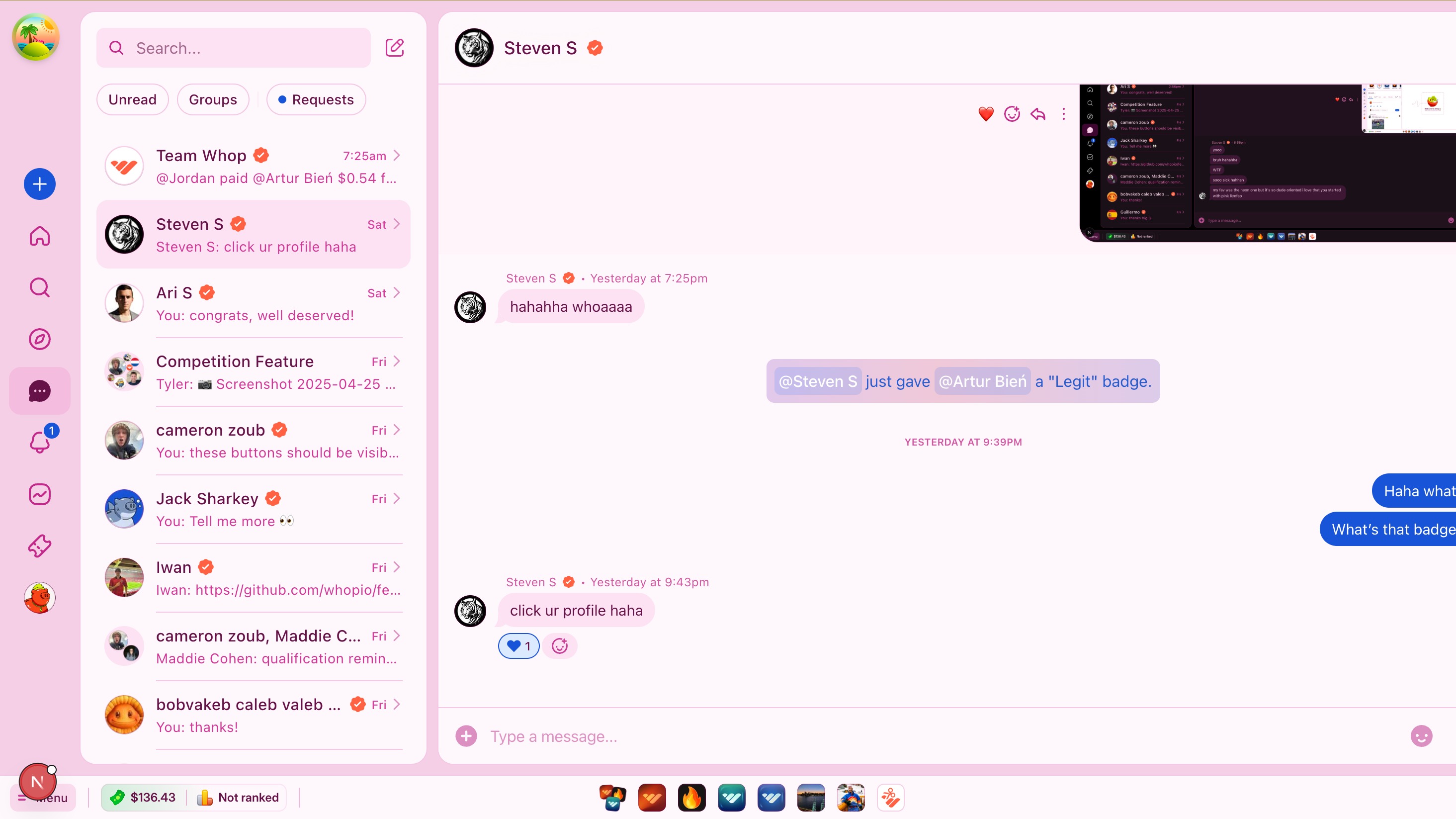Screen dimensions: 1456x819
Task: Expand the Jack Sharkey chat chevron
Action: 397,499
